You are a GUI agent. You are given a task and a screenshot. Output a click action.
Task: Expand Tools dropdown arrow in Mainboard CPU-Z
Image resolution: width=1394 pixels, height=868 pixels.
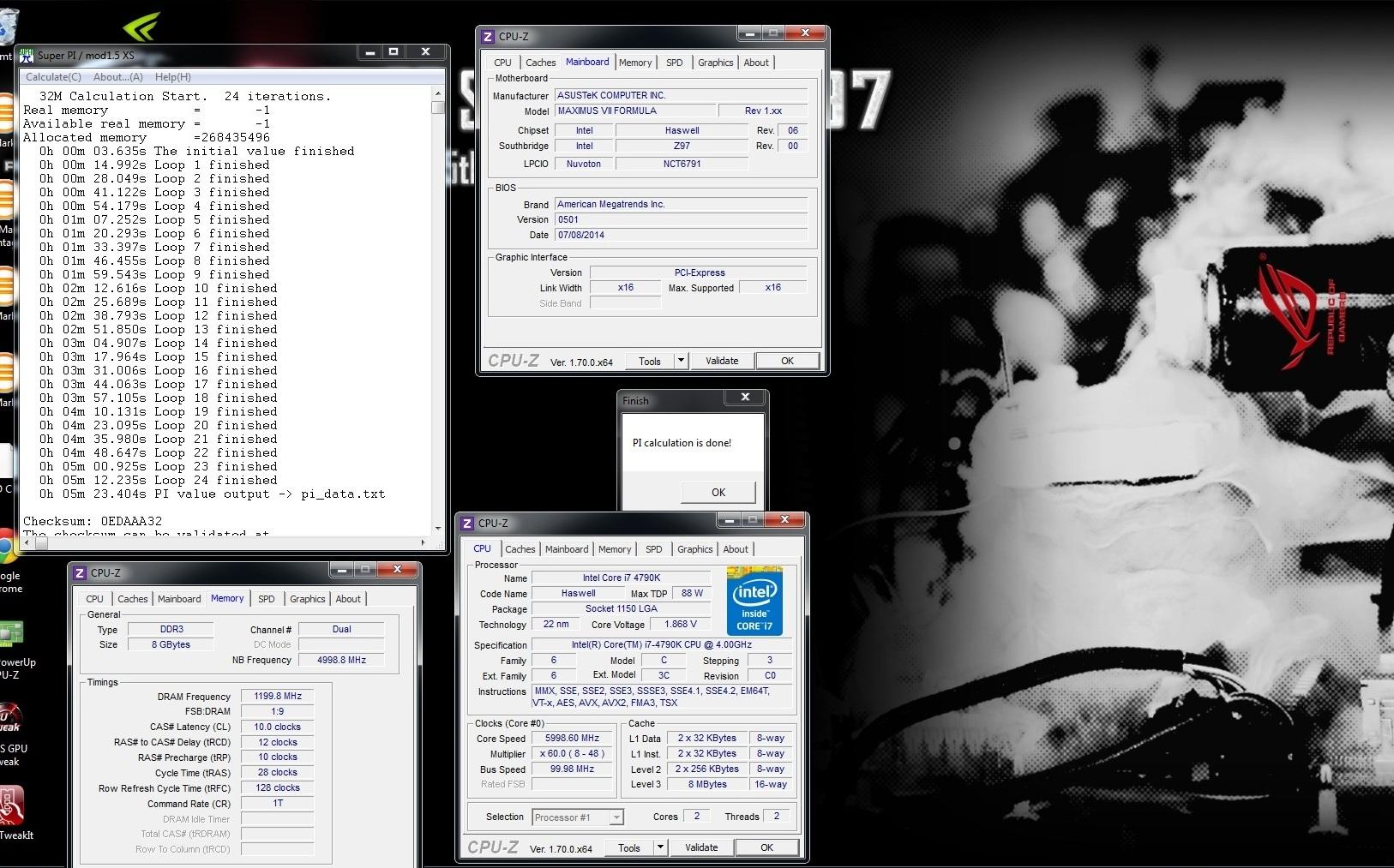click(x=681, y=361)
